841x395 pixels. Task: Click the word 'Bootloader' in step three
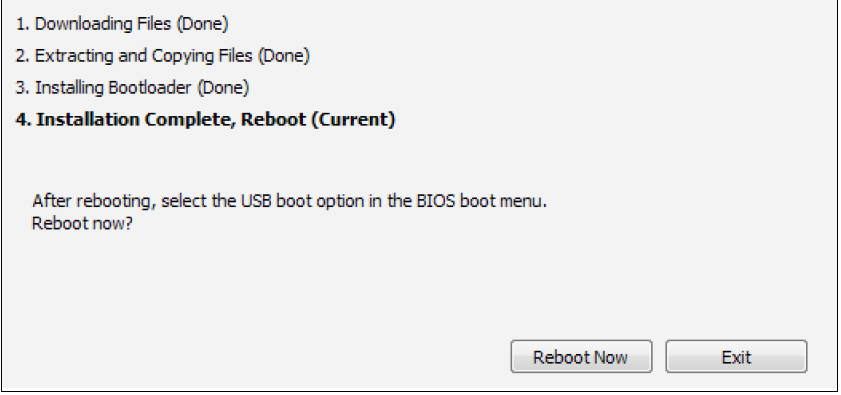(x=150, y=87)
